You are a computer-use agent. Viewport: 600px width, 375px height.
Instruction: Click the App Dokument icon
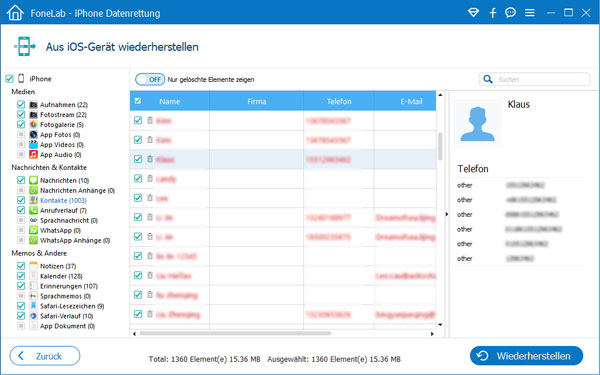(34, 326)
